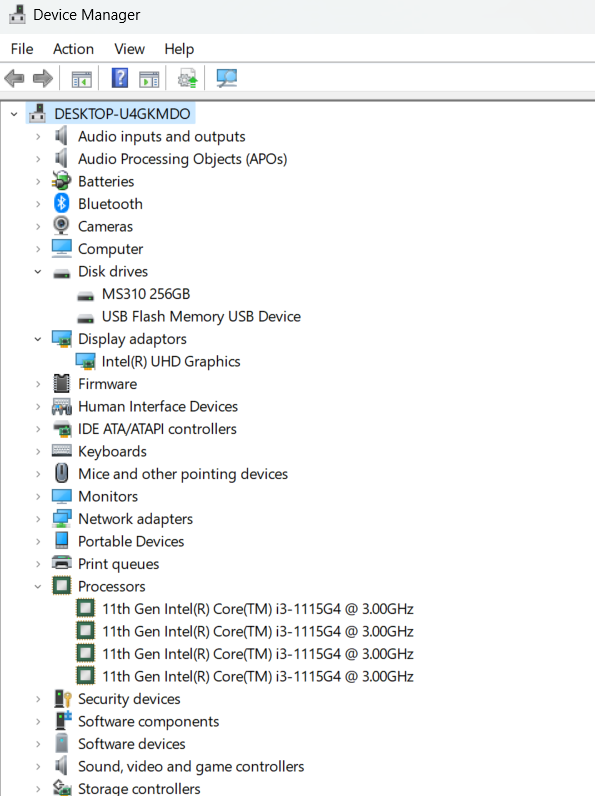Select the MS310 256GB disk drive
The width and height of the screenshot is (595, 796).
tap(146, 294)
